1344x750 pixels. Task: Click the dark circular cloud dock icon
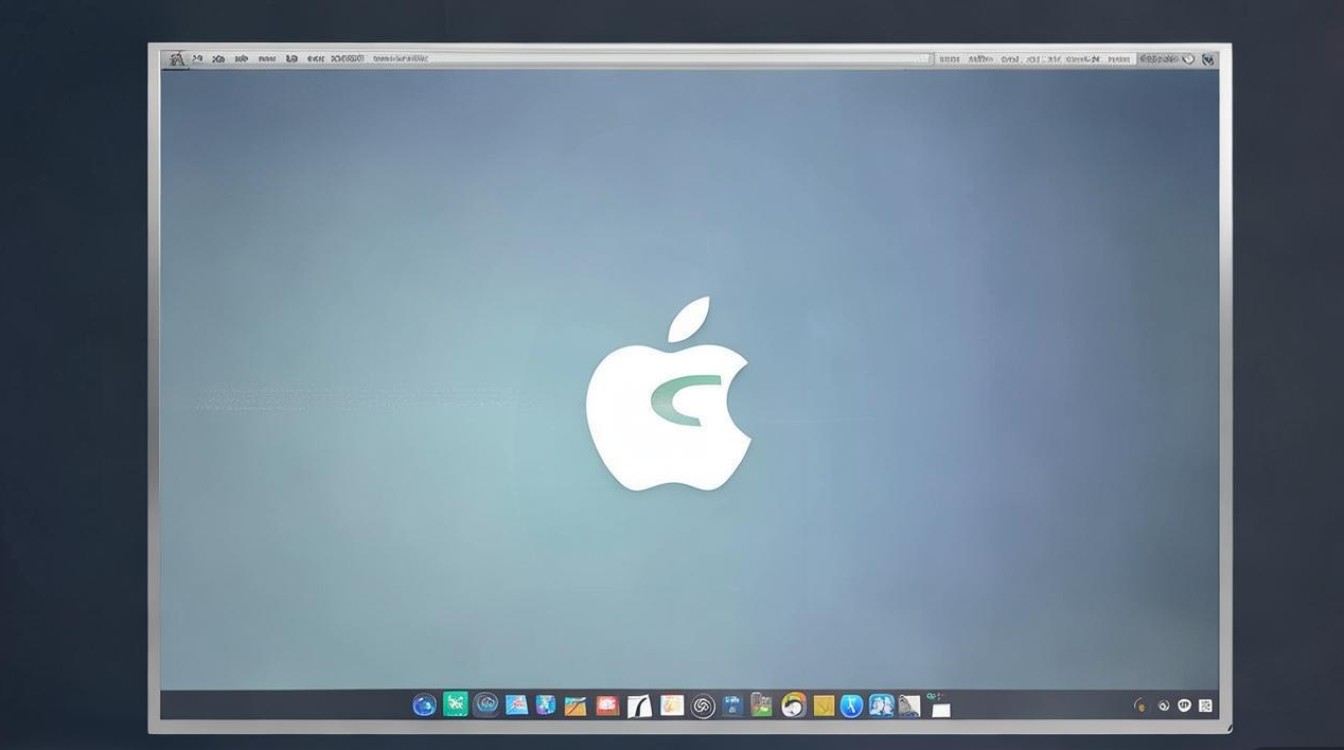pyautogui.click(x=486, y=704)
